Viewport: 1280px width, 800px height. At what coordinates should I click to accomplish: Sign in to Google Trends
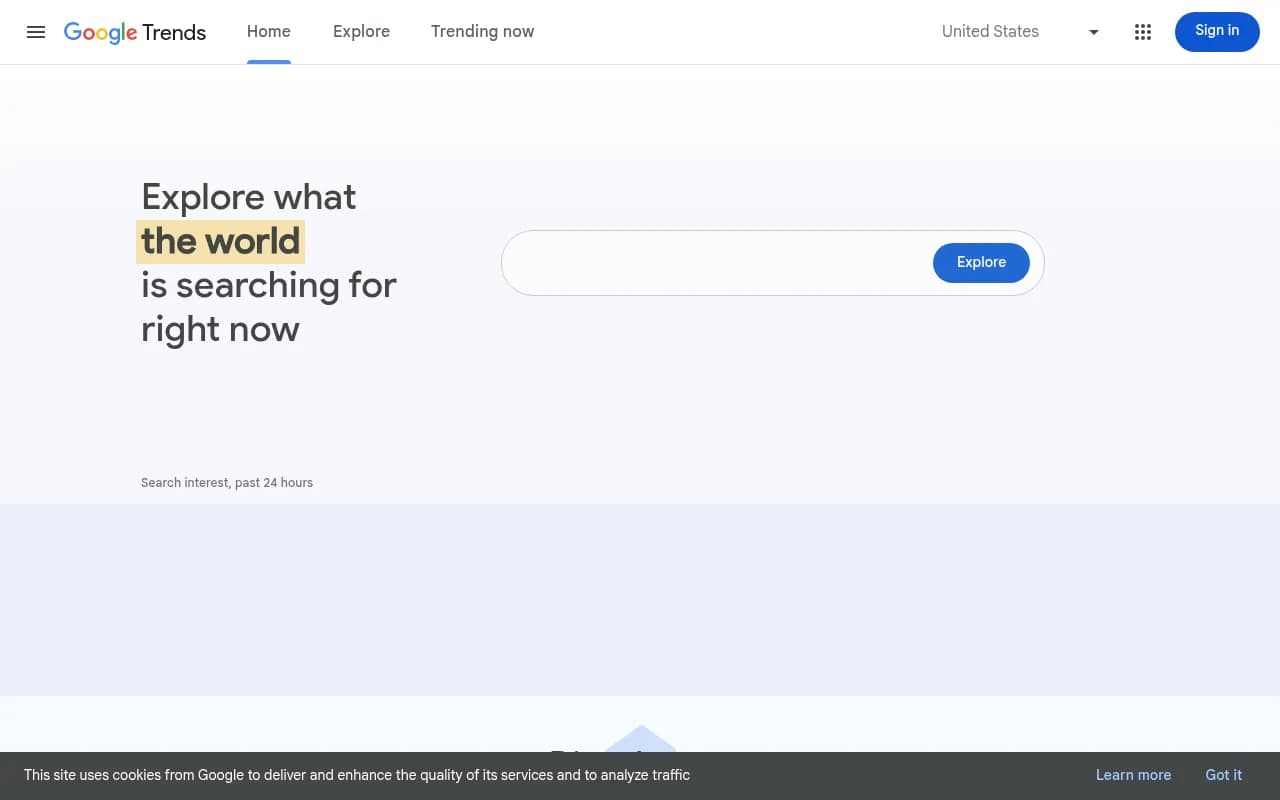pos(1217,31)
